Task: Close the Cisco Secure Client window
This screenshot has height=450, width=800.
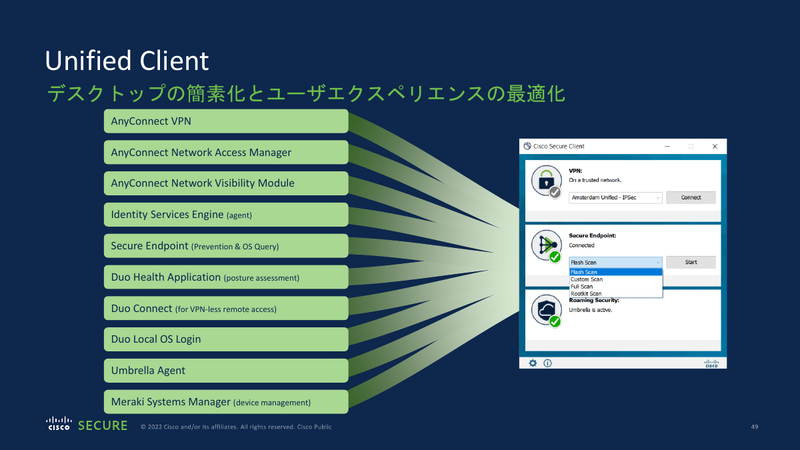Action: point(715,146)
